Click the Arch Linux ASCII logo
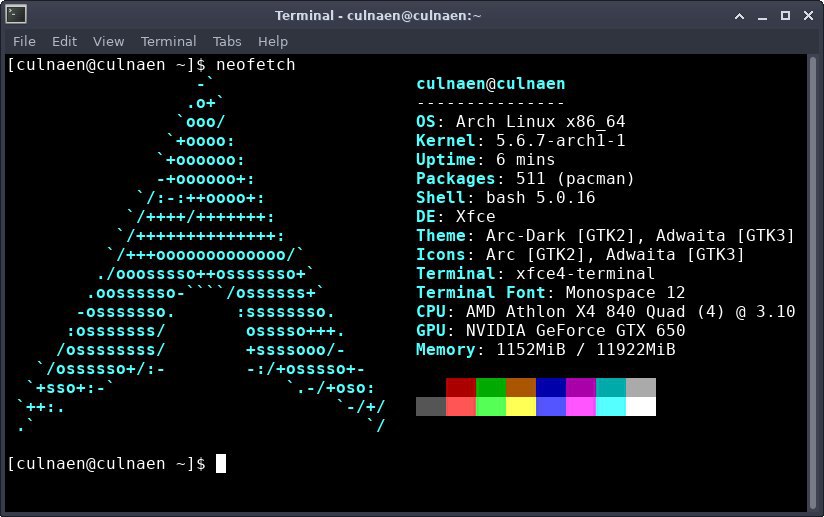824x517 pixels. pyautogui.click(x=201, y=255)
